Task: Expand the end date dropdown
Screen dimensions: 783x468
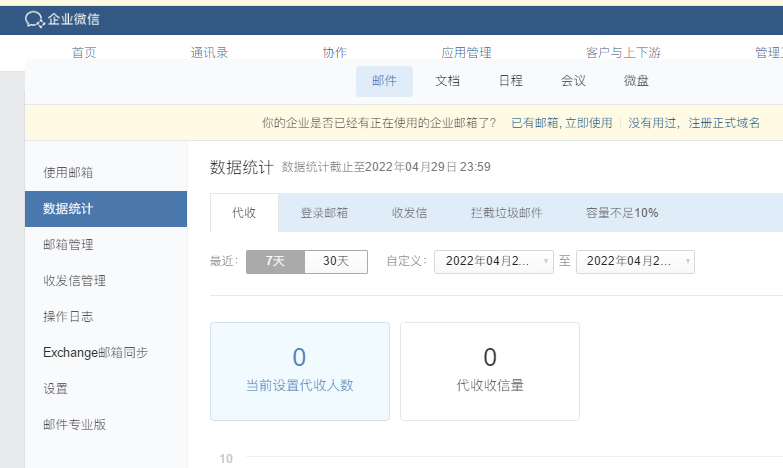Action: [x=635, y=261]
